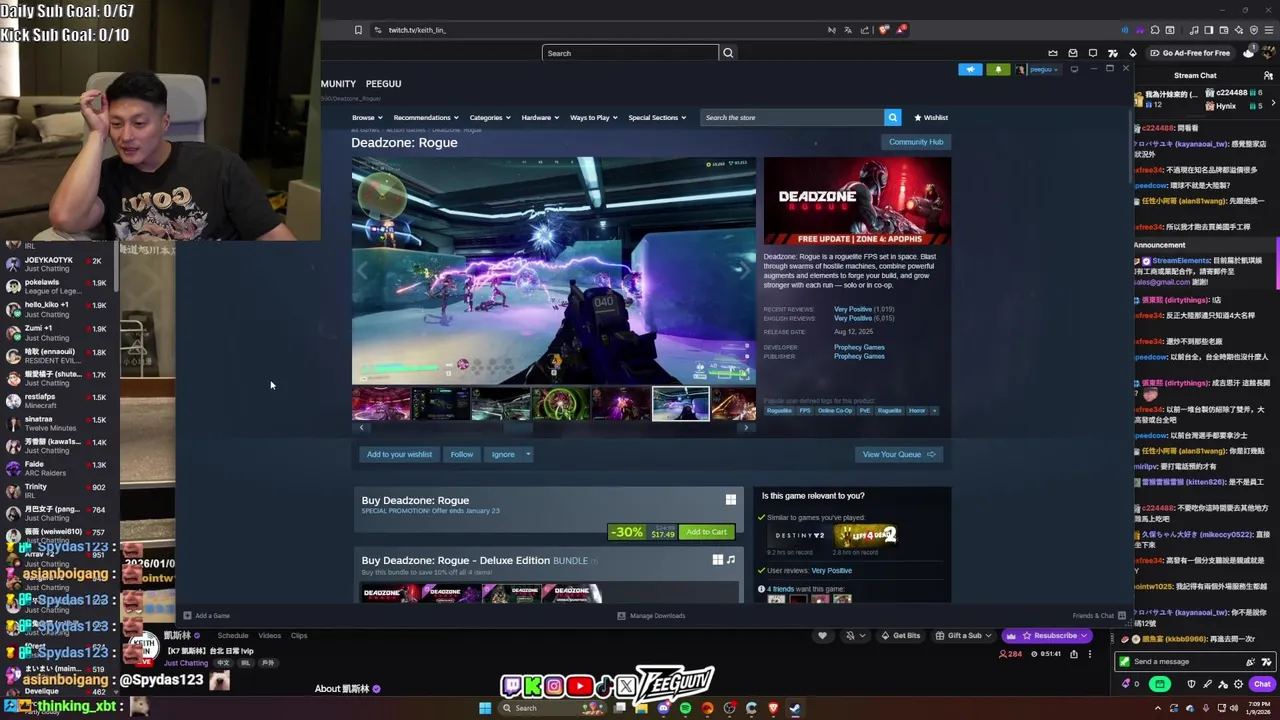Open Steam PEEGUU profile menu

[384, 84]
